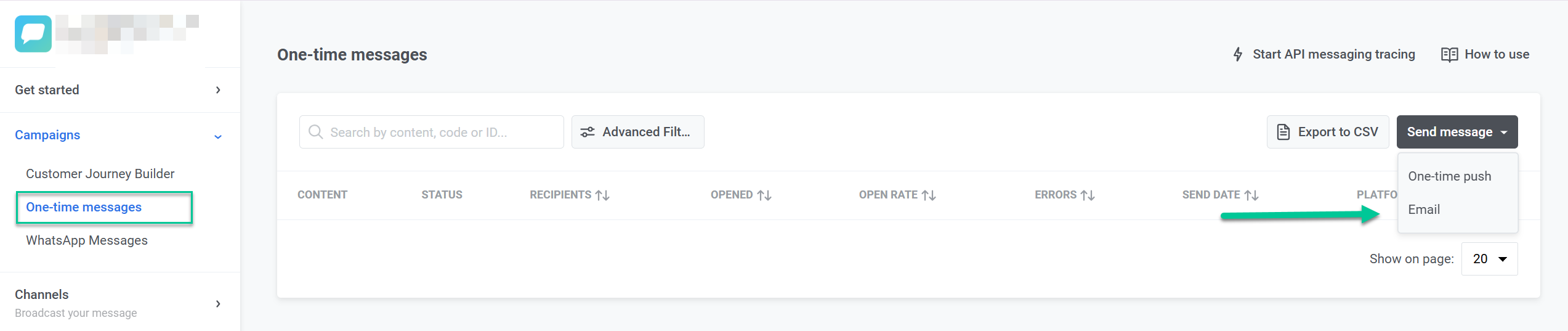This screenshot has height=331, width=1568.
Task: Click the search magnifier icon
Action: tap(315, 132)
